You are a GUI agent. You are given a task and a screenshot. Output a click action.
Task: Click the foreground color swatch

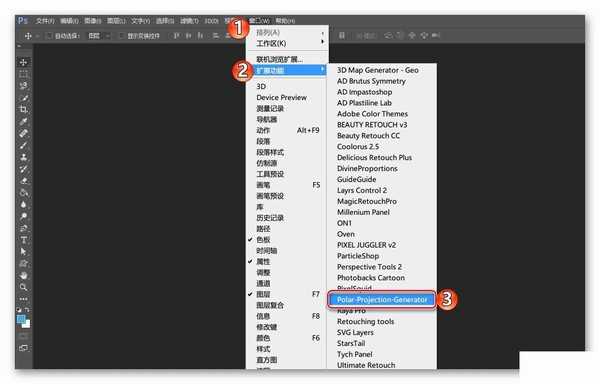(x=21, y=319)
